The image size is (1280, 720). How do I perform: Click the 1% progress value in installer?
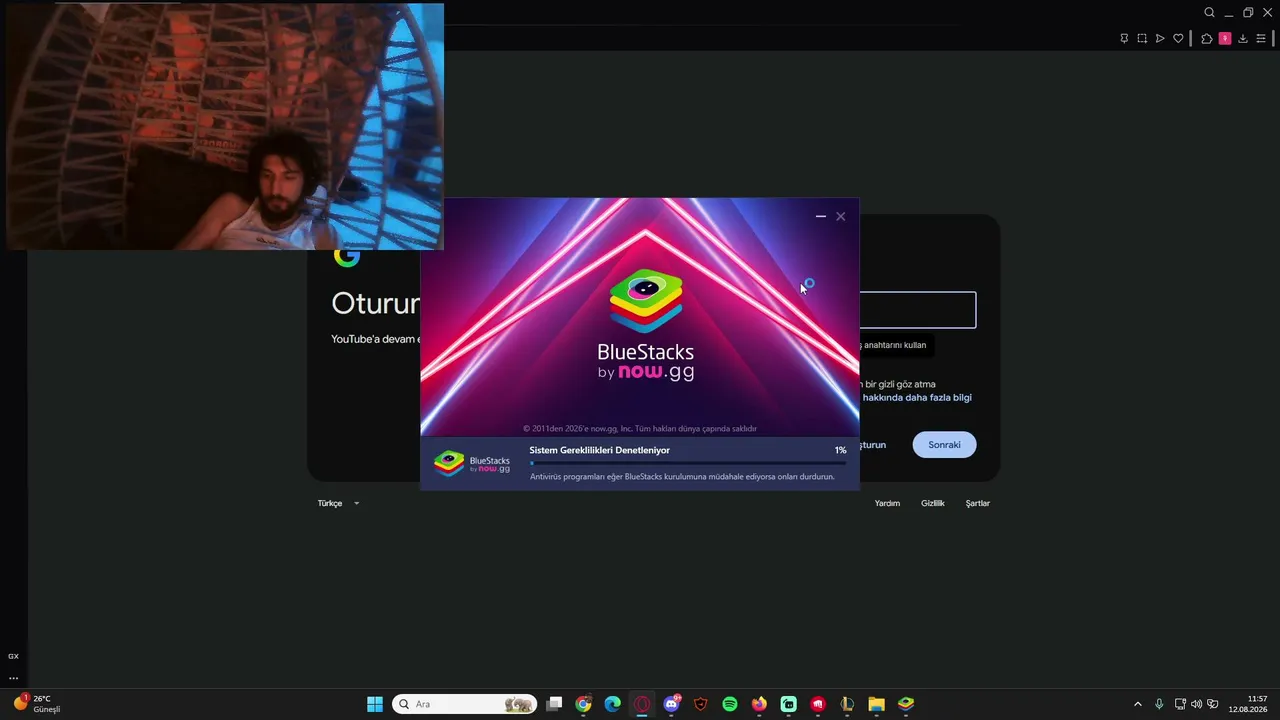point(840,450)
